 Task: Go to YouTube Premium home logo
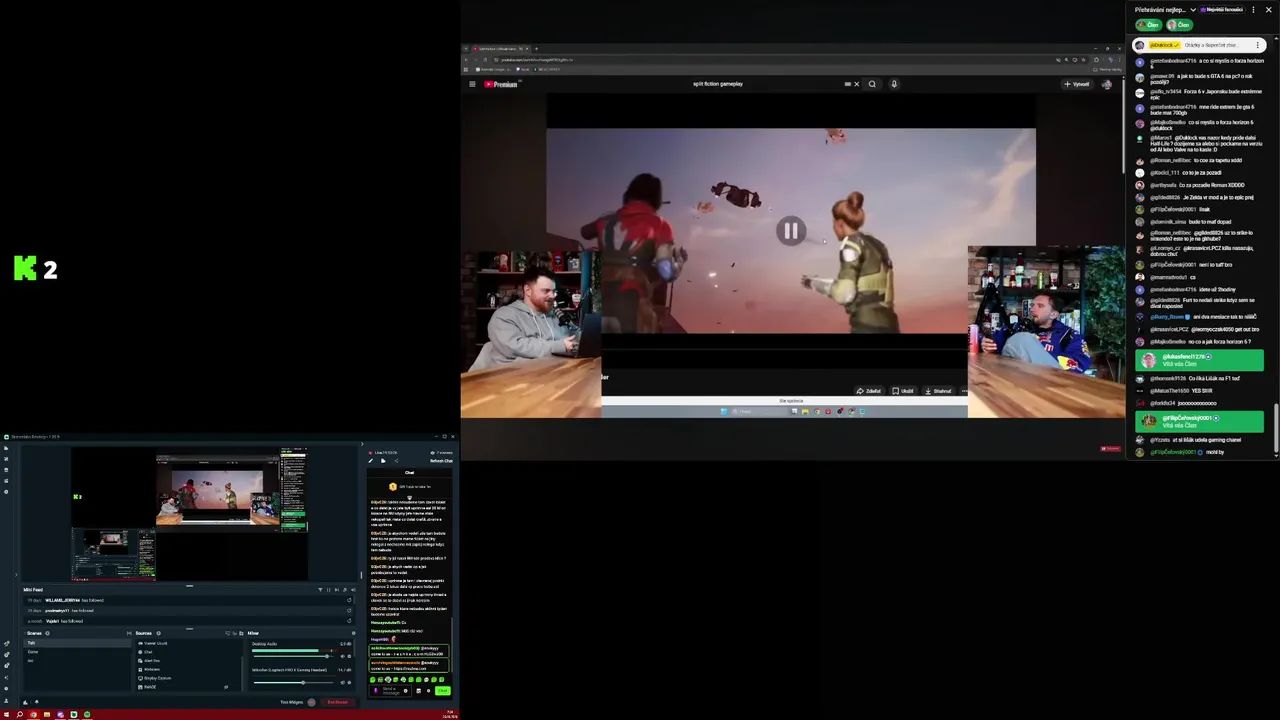pos(501,84)
